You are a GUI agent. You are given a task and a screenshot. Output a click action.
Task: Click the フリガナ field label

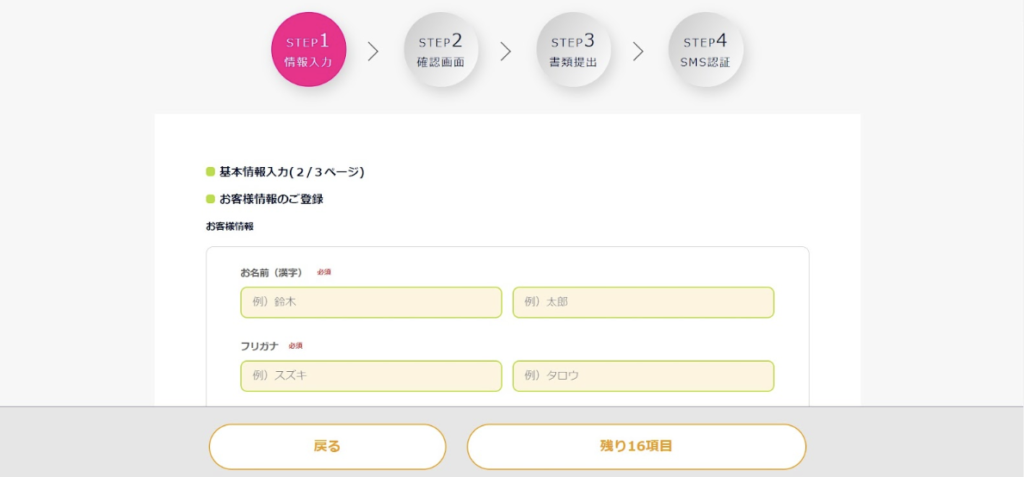tap(259, 346)
